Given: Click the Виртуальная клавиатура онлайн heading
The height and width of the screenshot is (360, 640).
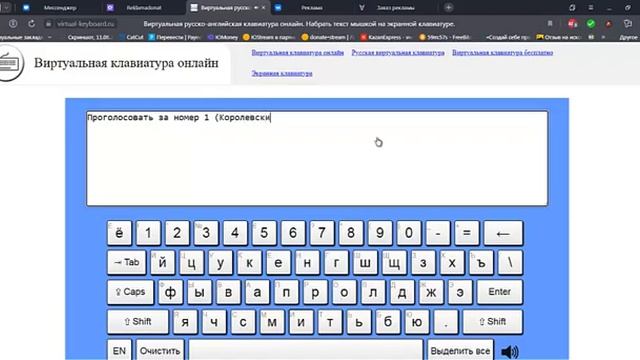Looking at the screenshot, I should pos(126,63).
